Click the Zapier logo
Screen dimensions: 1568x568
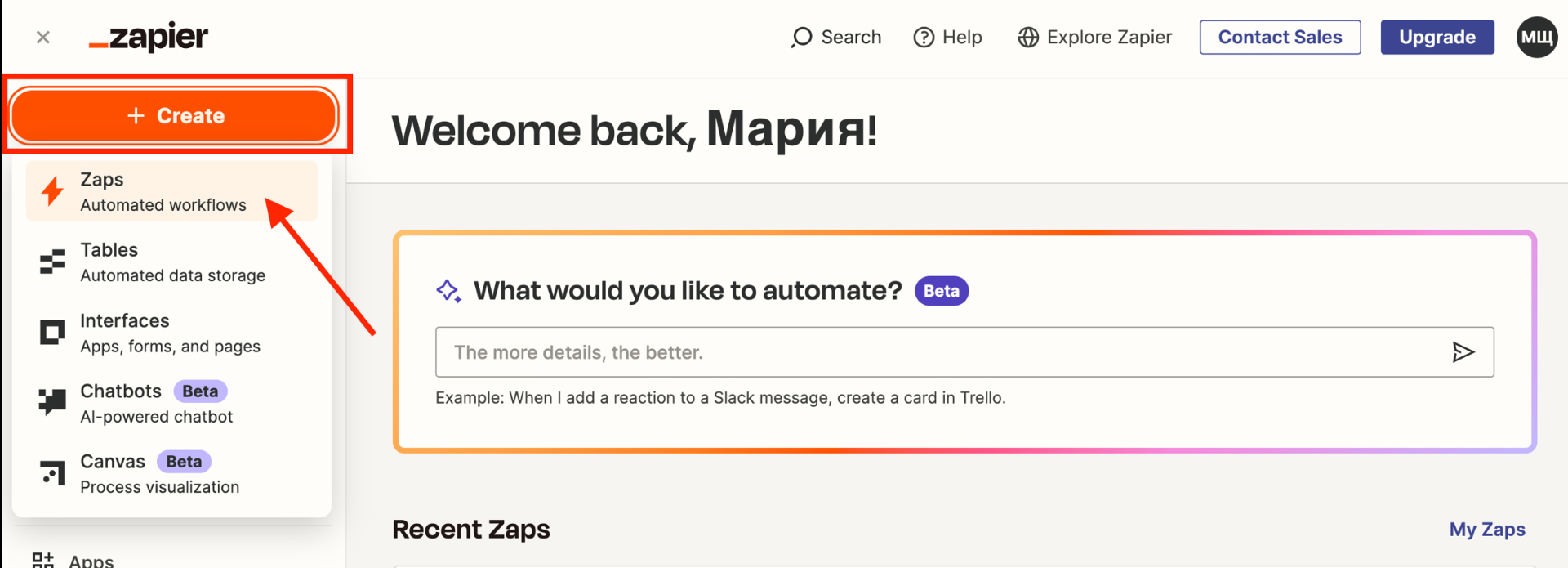pos(149,37)
